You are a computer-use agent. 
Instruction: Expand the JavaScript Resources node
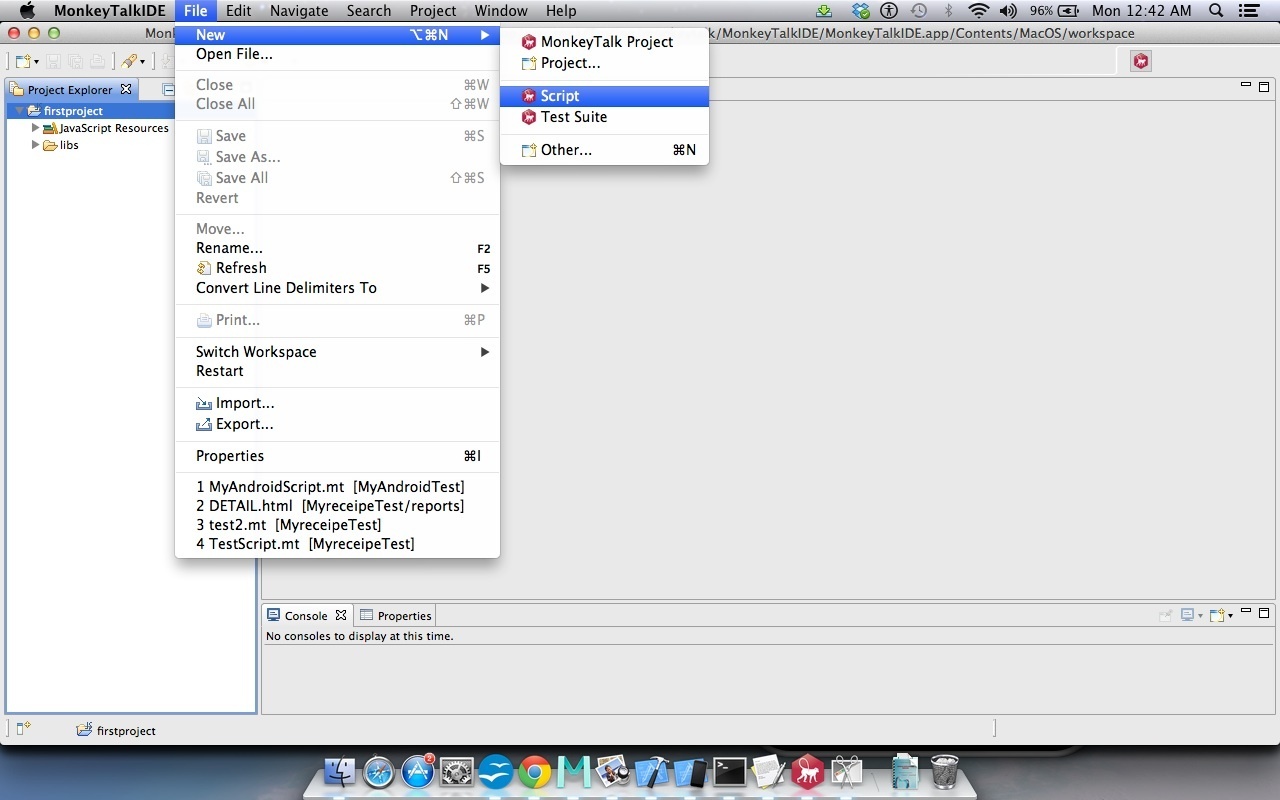pos(35,128)
